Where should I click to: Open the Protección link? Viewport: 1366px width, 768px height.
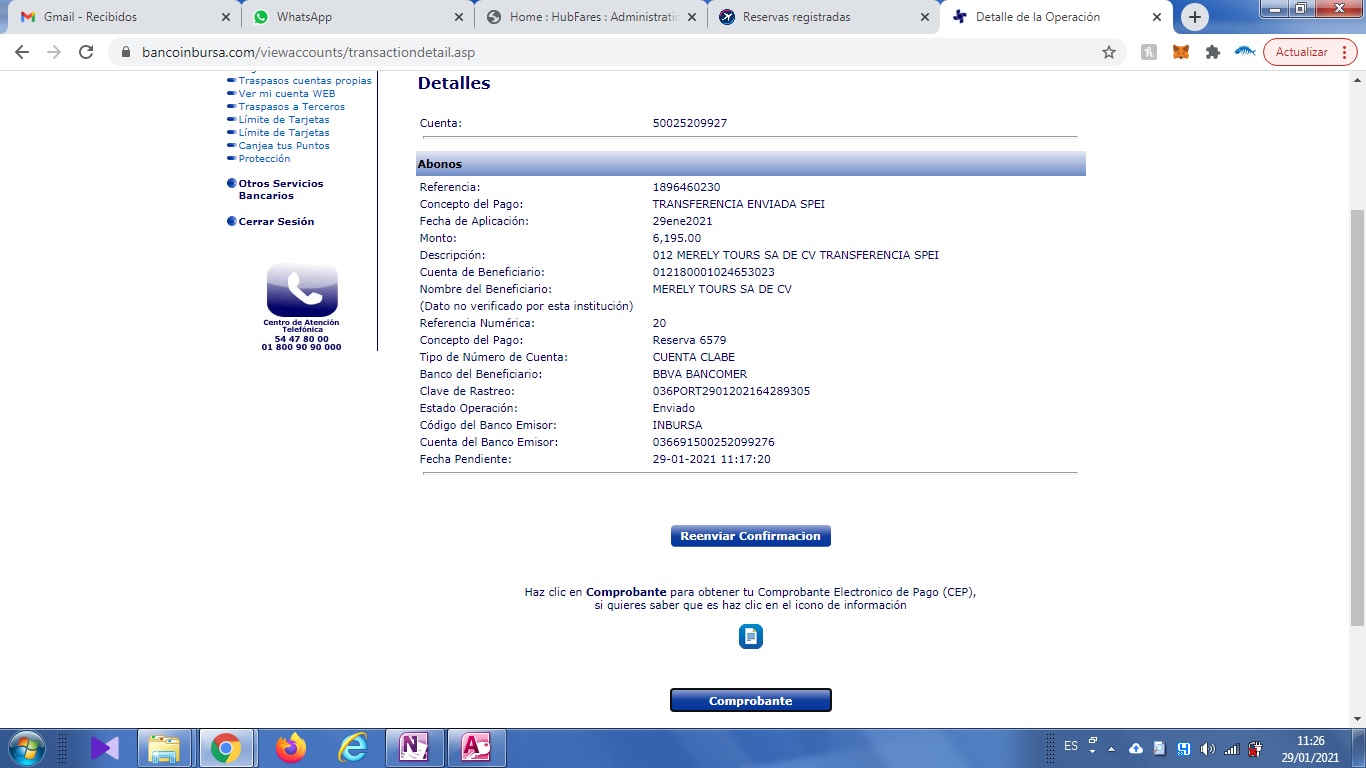click(x=264, y=159)
